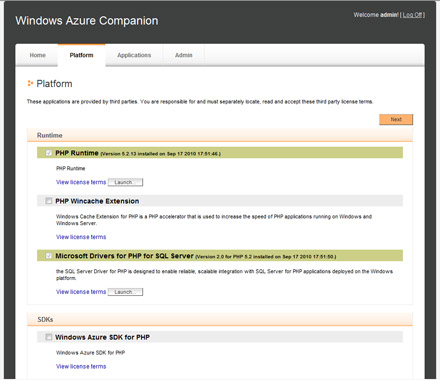440x380 pixels.
Task: Click the third party license notice text
Action: point(200,102)
